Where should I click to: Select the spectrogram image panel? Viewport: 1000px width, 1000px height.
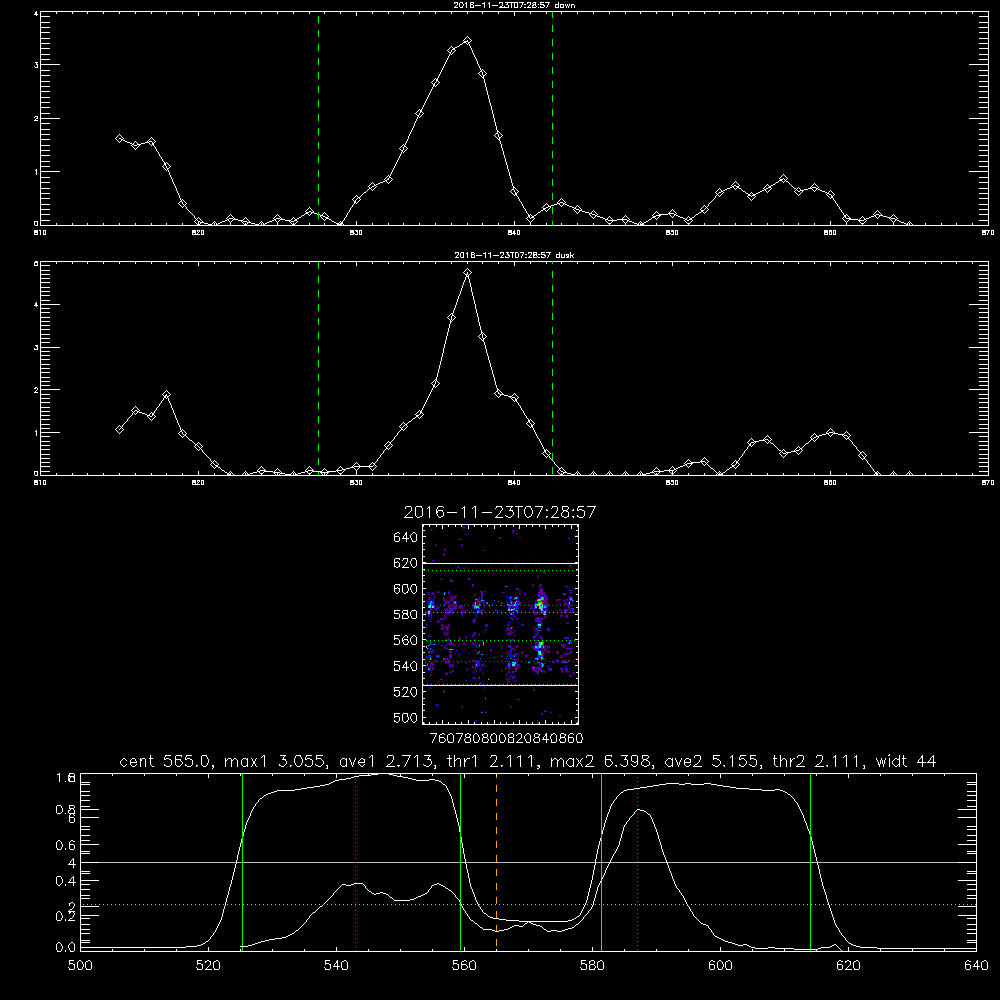pyautogui.click(x=501, y=624)
